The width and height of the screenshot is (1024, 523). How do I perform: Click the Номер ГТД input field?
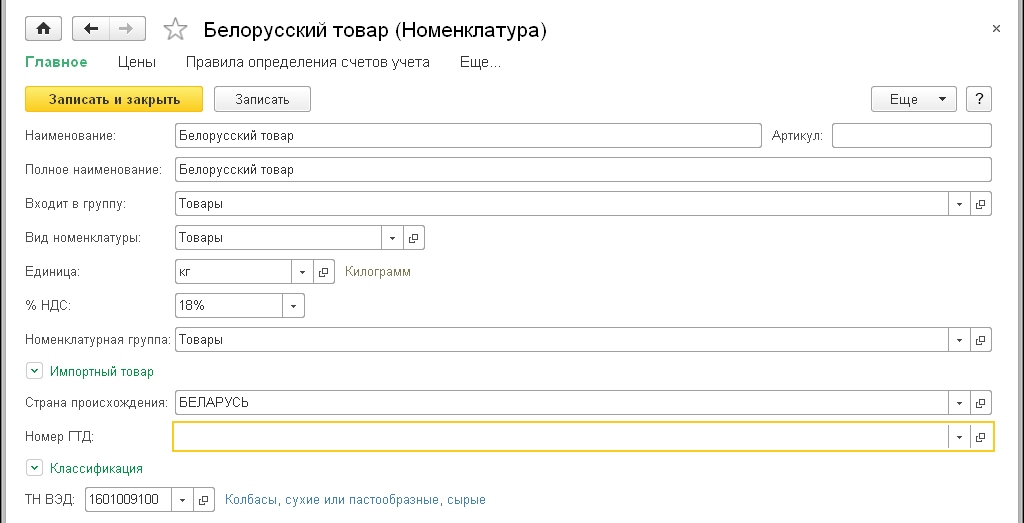click(561, 437)
